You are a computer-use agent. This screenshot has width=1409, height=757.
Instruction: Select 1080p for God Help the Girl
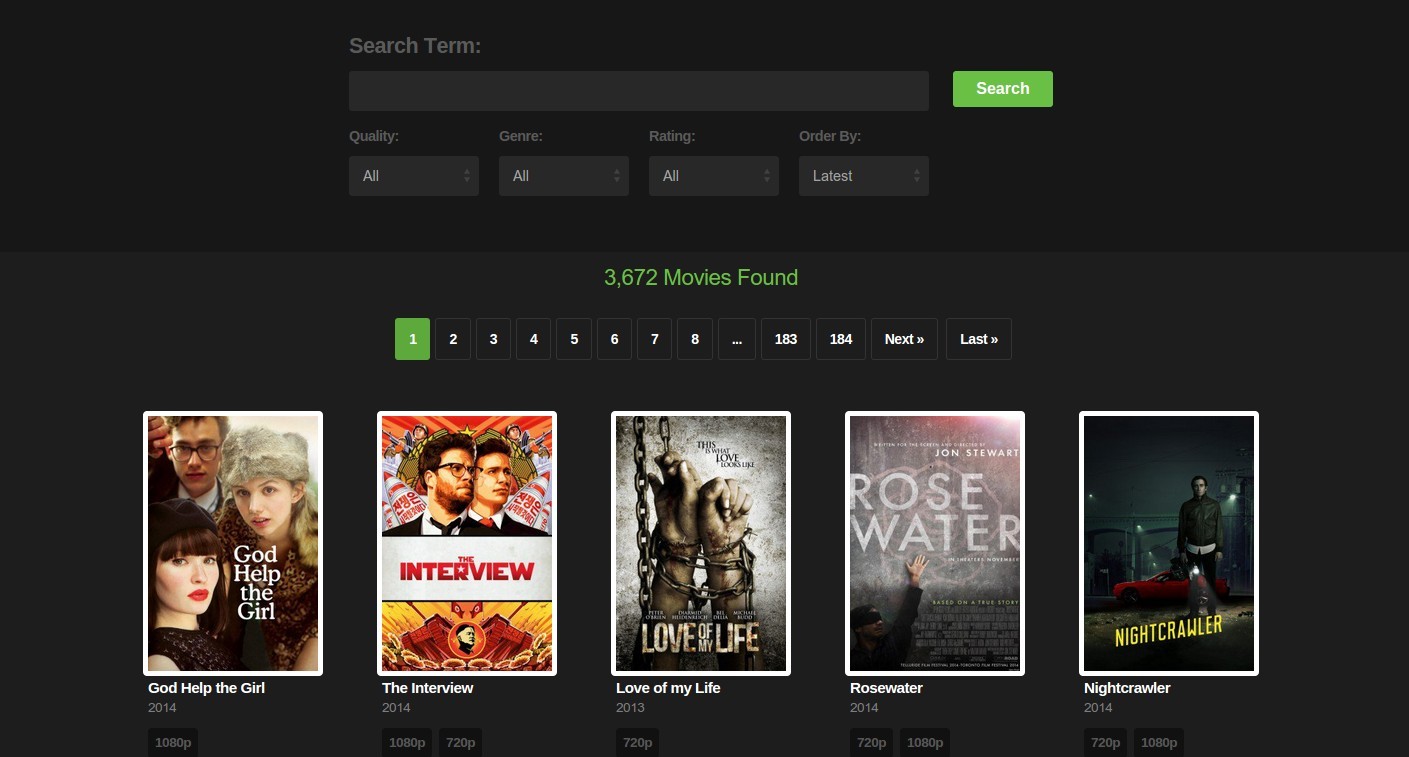(x=173, y=742)
